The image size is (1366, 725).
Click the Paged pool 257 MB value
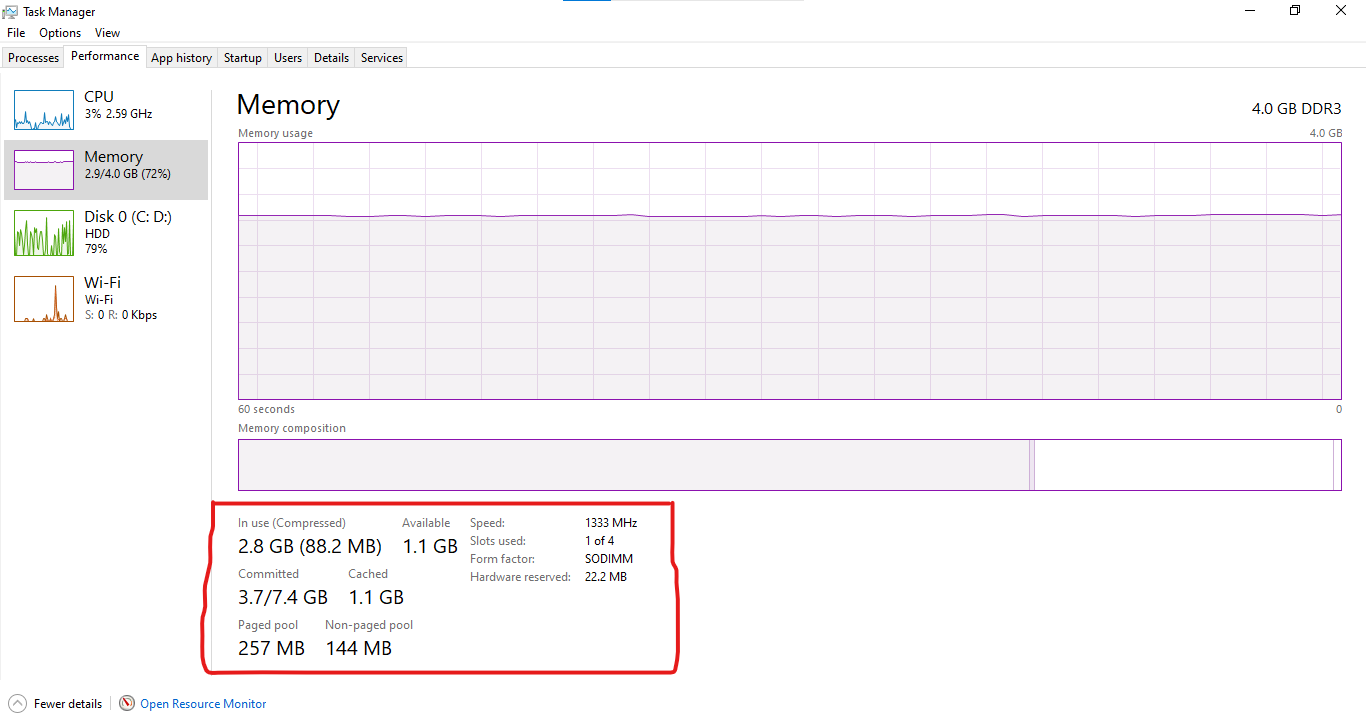click(x=271, y=649)
